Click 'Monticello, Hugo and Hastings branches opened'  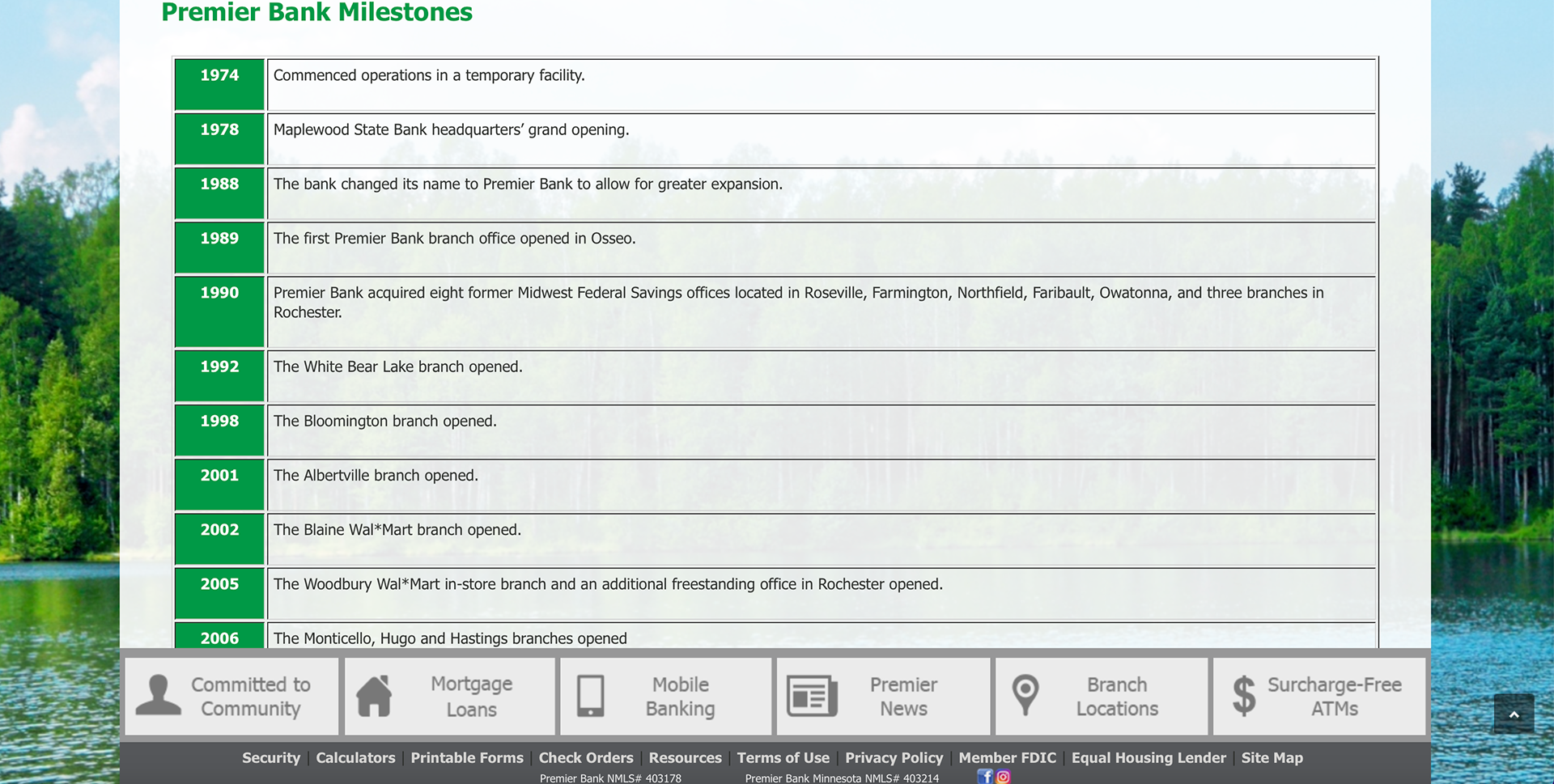[450, 638]
